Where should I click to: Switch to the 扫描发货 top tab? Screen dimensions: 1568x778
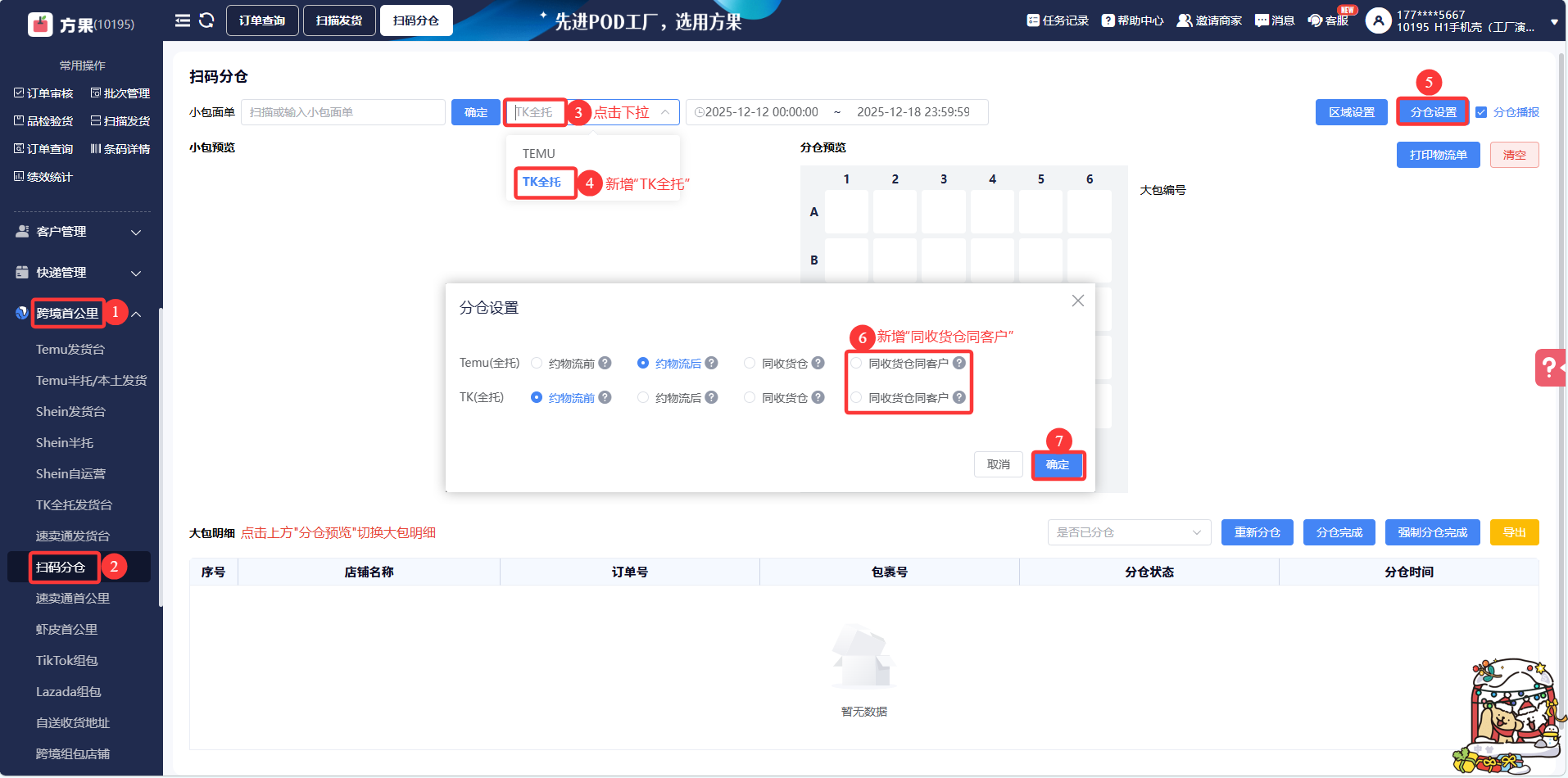coord(339,20)
